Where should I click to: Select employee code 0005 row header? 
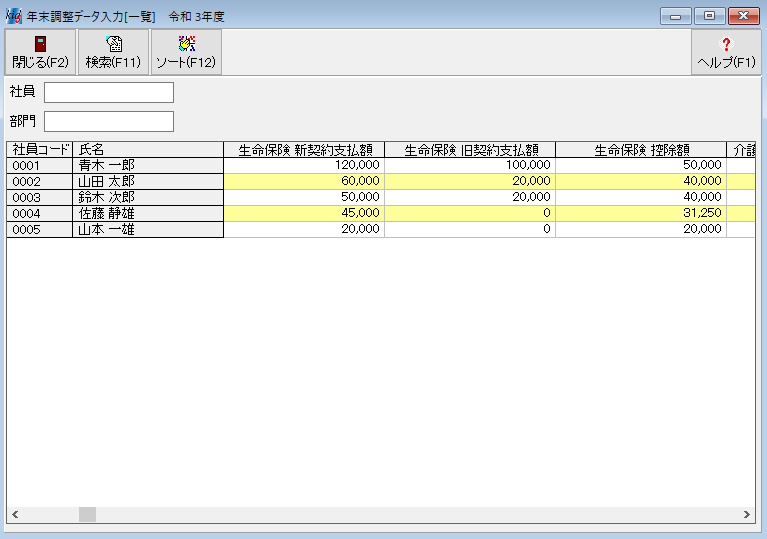tap(40, 229)
